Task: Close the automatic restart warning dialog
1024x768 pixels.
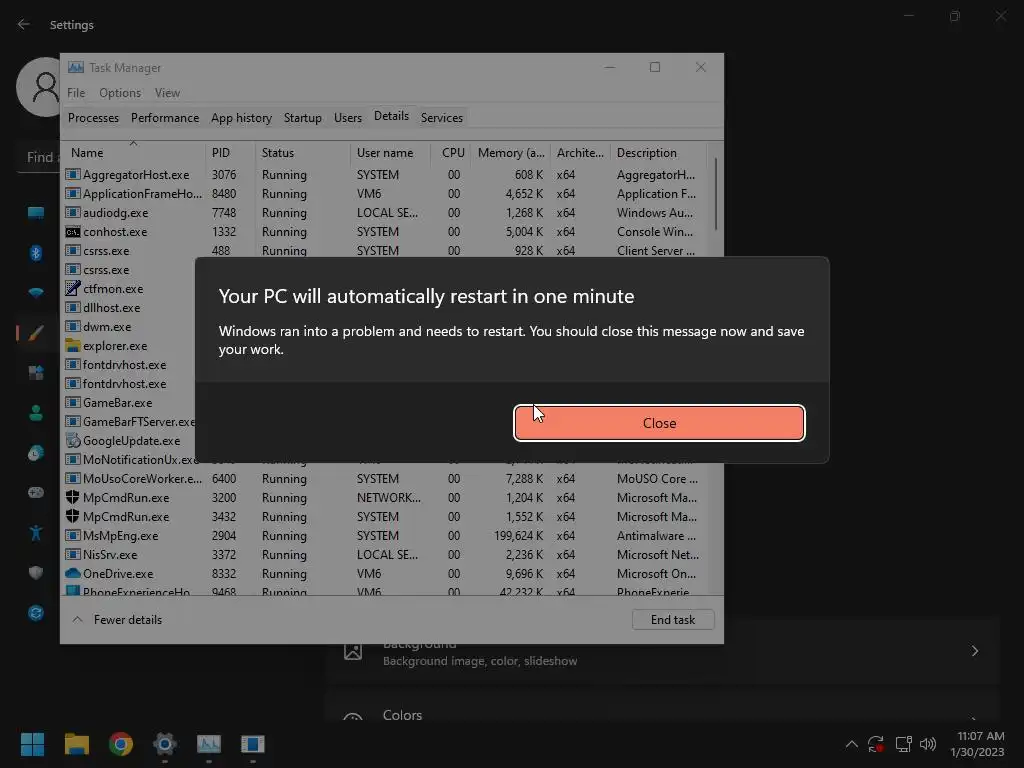Action: [659, 423]
